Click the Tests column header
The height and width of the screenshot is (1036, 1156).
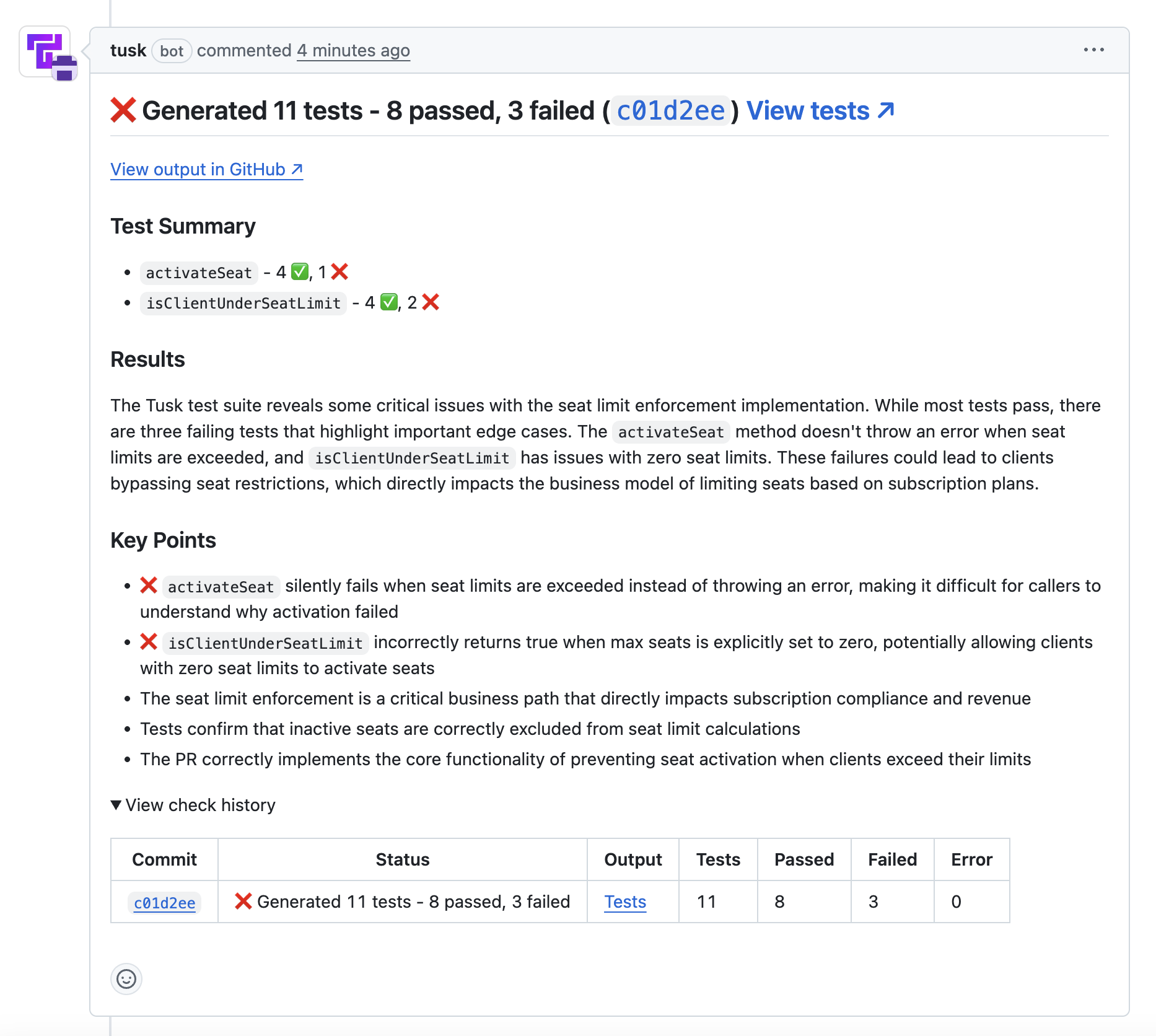click(x=718, y=859)
